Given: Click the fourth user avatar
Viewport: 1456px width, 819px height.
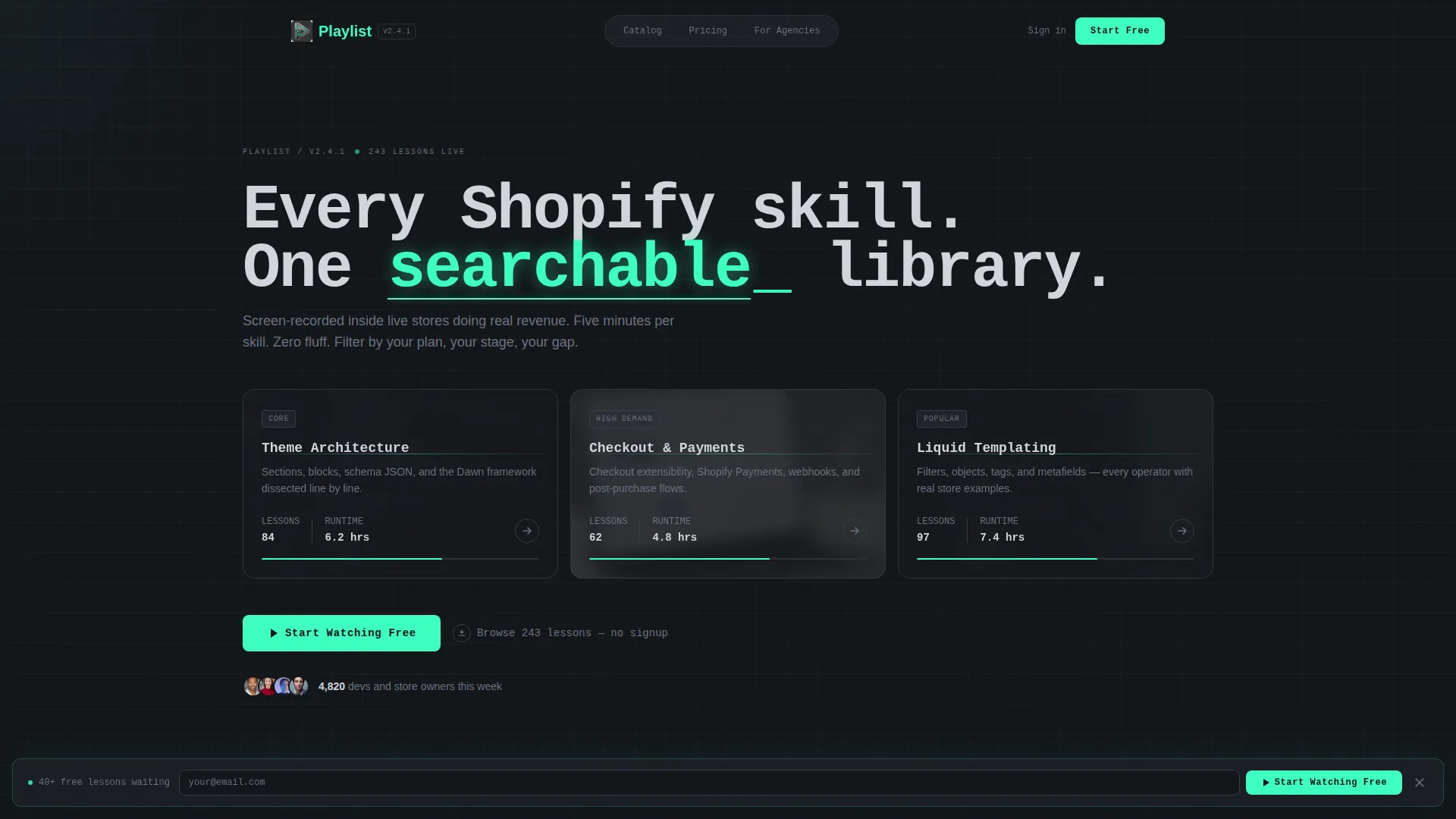Looking at the screenshot, I should [299, 686].
